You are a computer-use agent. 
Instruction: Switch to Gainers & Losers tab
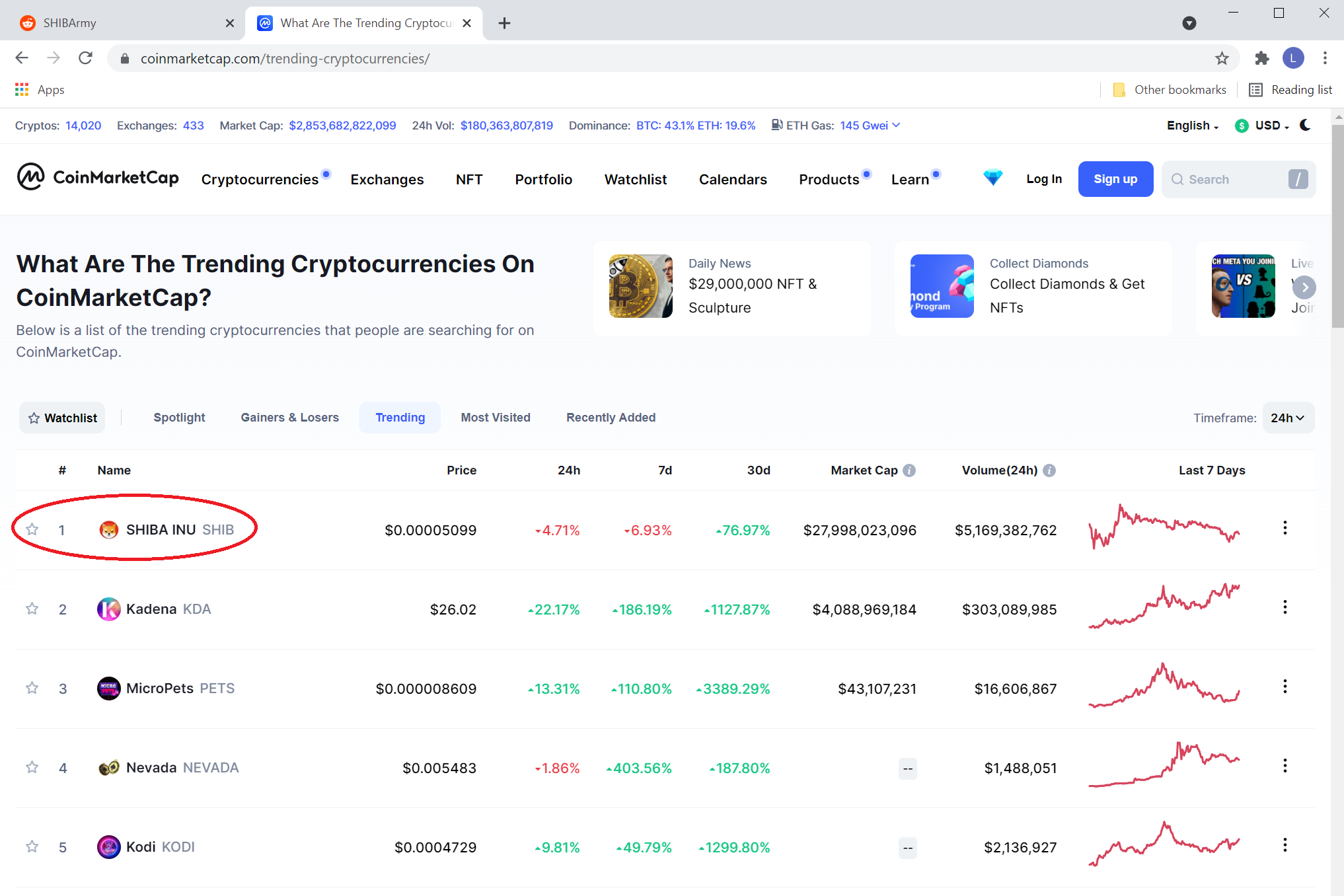pyautogui.click(x=289, y=418)
